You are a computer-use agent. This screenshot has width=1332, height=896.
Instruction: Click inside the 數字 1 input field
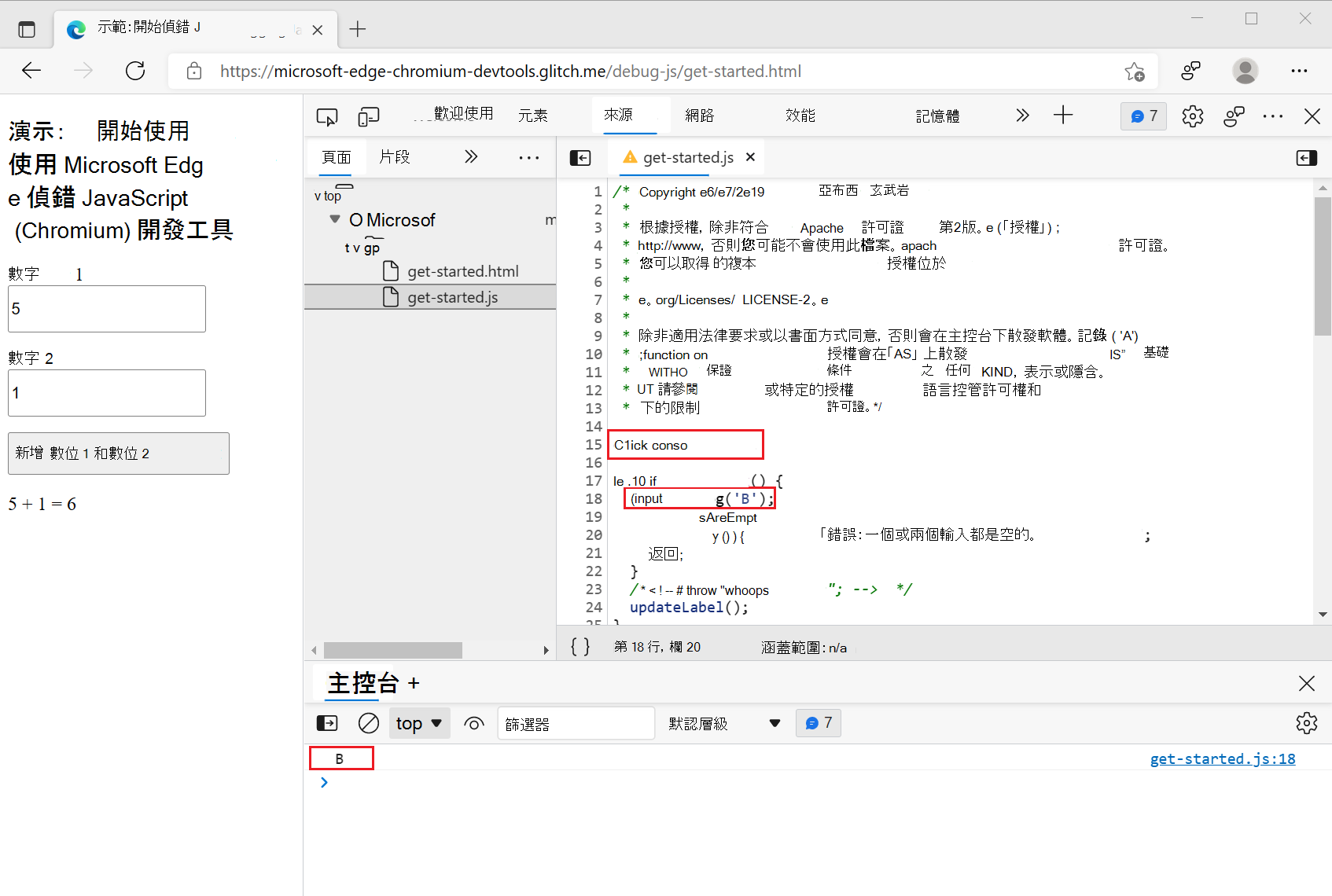tap(106, 308)
